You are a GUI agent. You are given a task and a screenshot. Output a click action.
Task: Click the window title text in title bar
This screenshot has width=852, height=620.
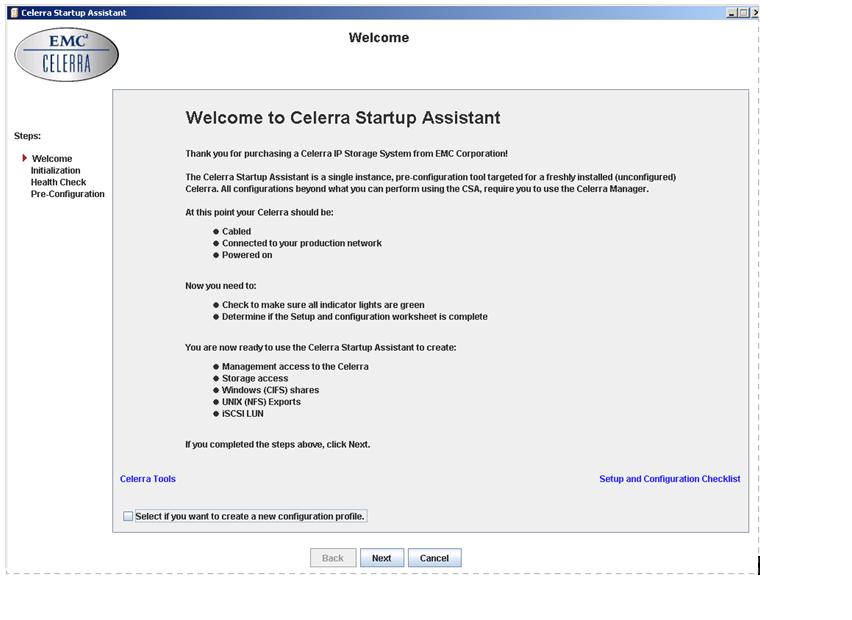coord(74,13)
